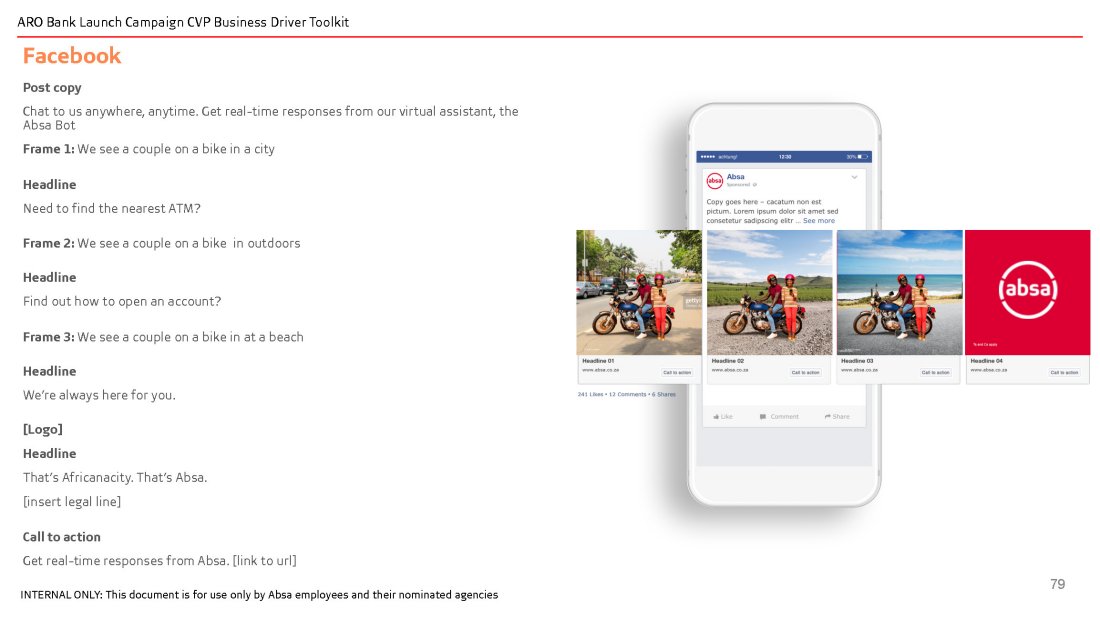
Task: Click 'We're always here for you.' line
Action: pyautogui.click(x=99, y=395)
